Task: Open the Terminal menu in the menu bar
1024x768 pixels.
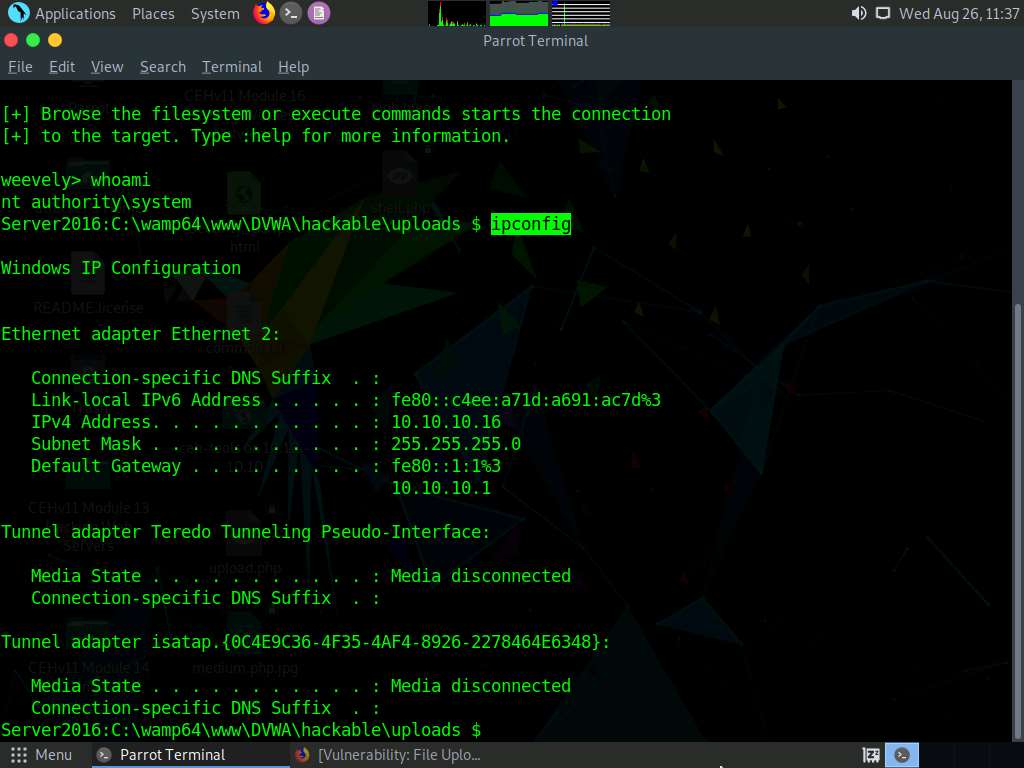Action: click(x=231, y=67)
